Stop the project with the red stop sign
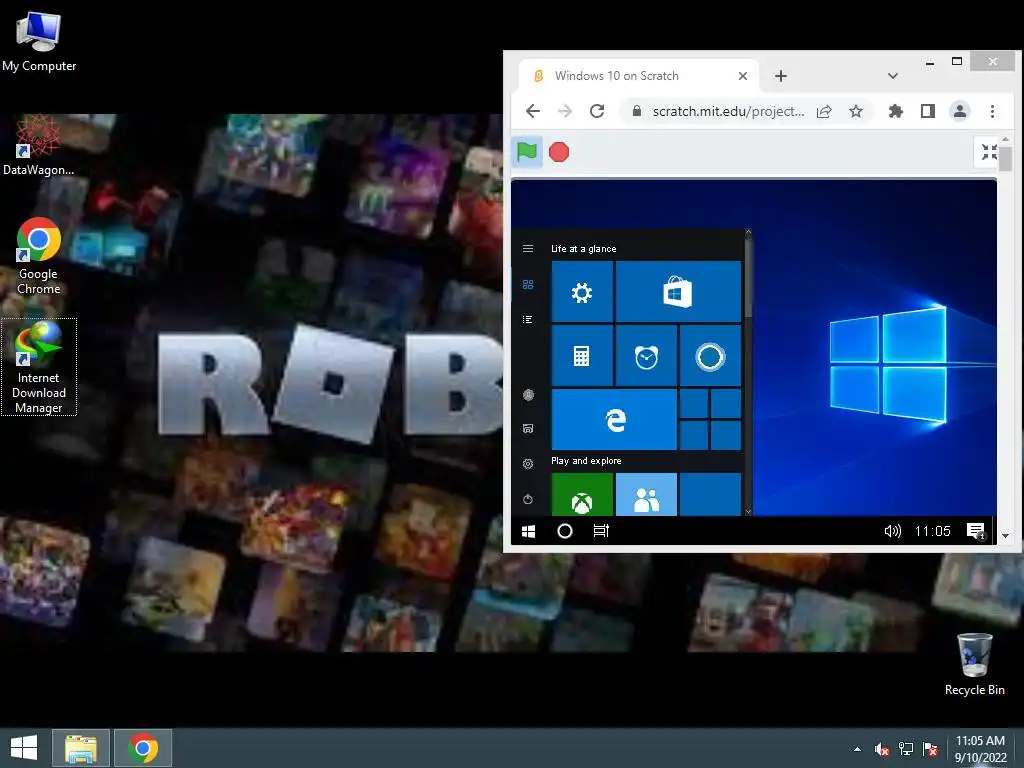The height and width of the screenshot is (768, 1024). point(559,152)
